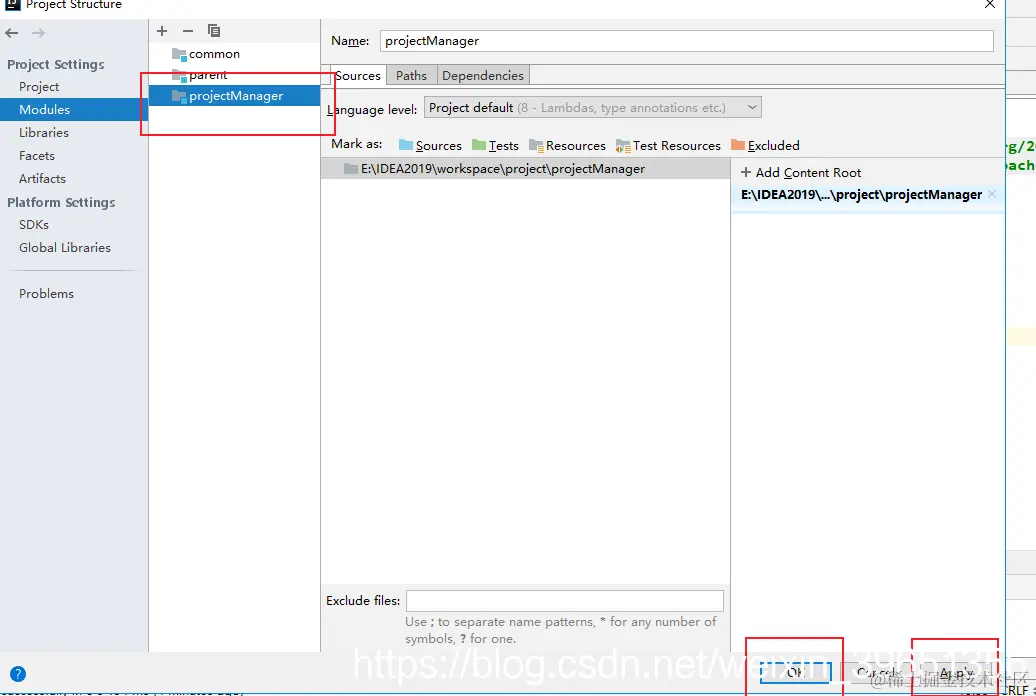Remove selected module with minus icon
The height and width of the screenshot is (696, 1036).
coord(188,30)
